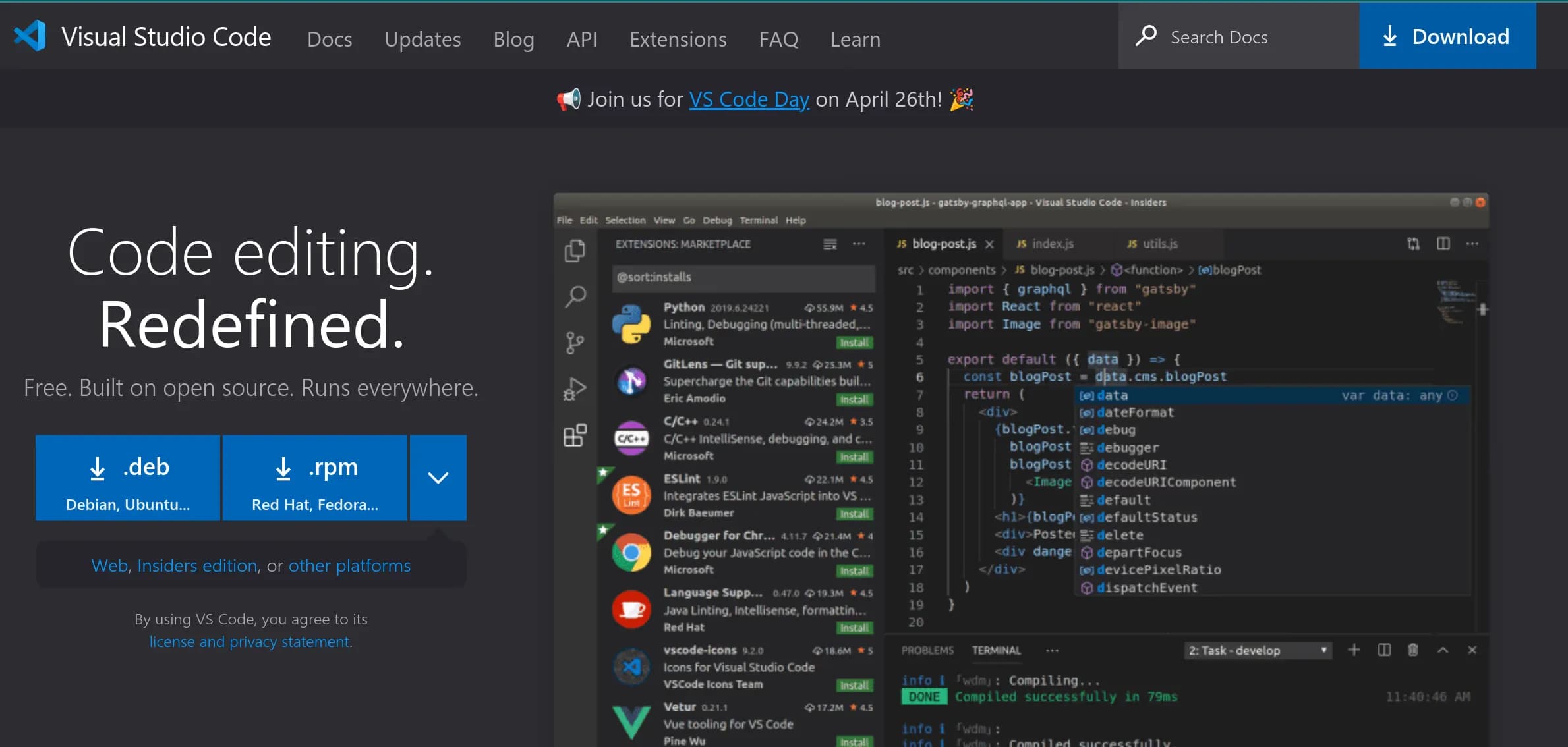1568x747 pixels.
Task: Open the Terminal menu
Action: pos(759,220)
